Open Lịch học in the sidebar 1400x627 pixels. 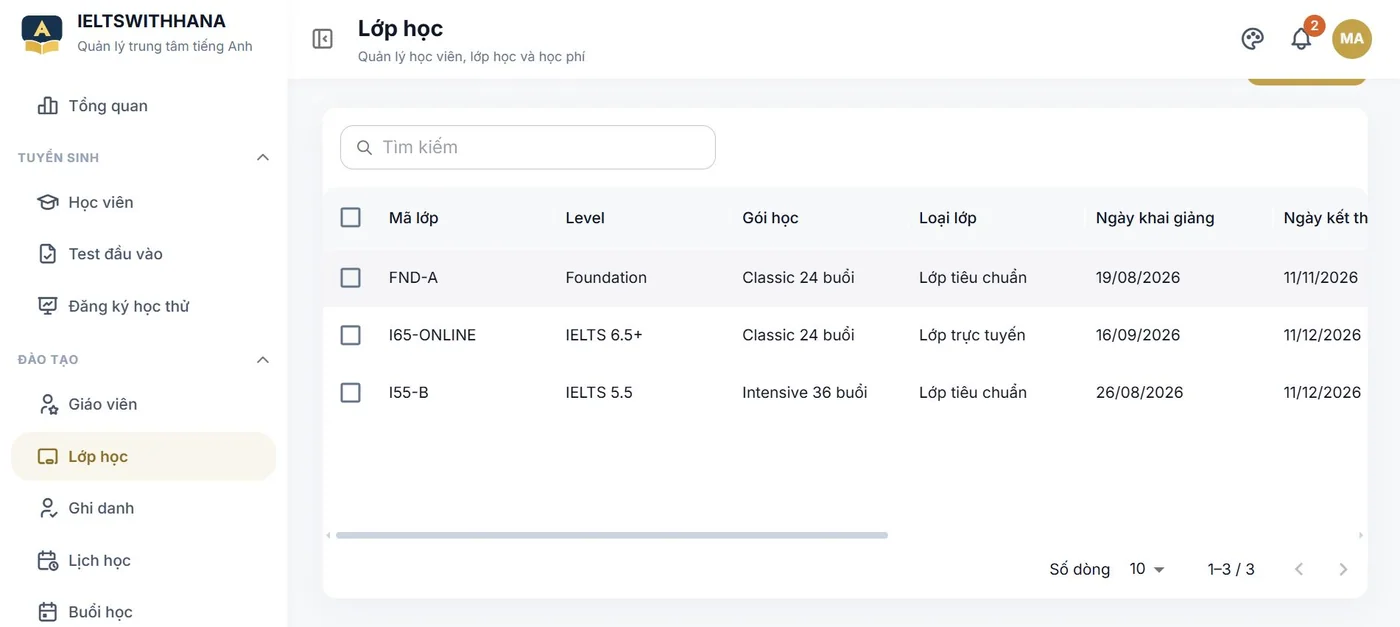coord(143,560)
